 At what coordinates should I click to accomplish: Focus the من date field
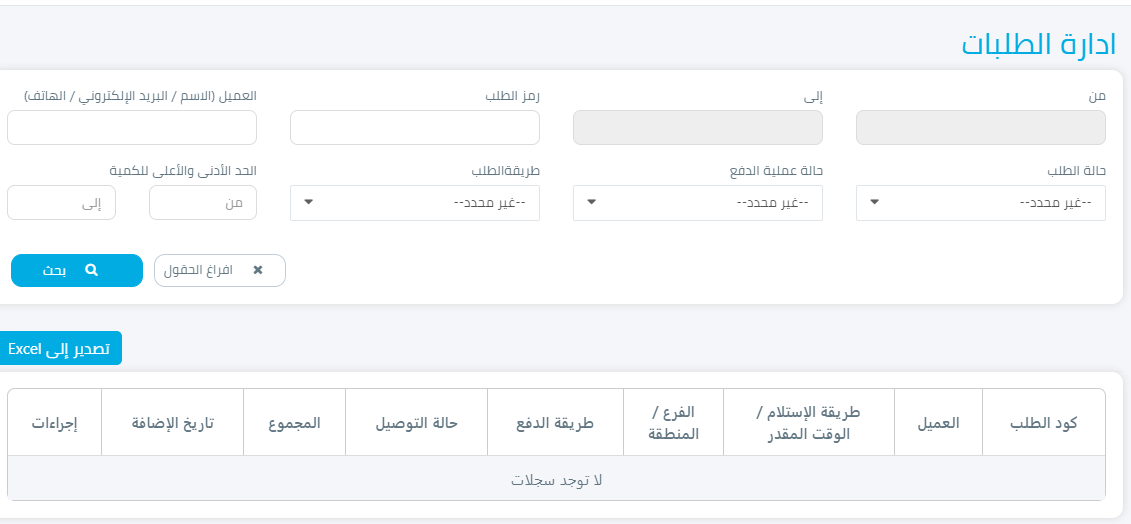click(981, 128)
